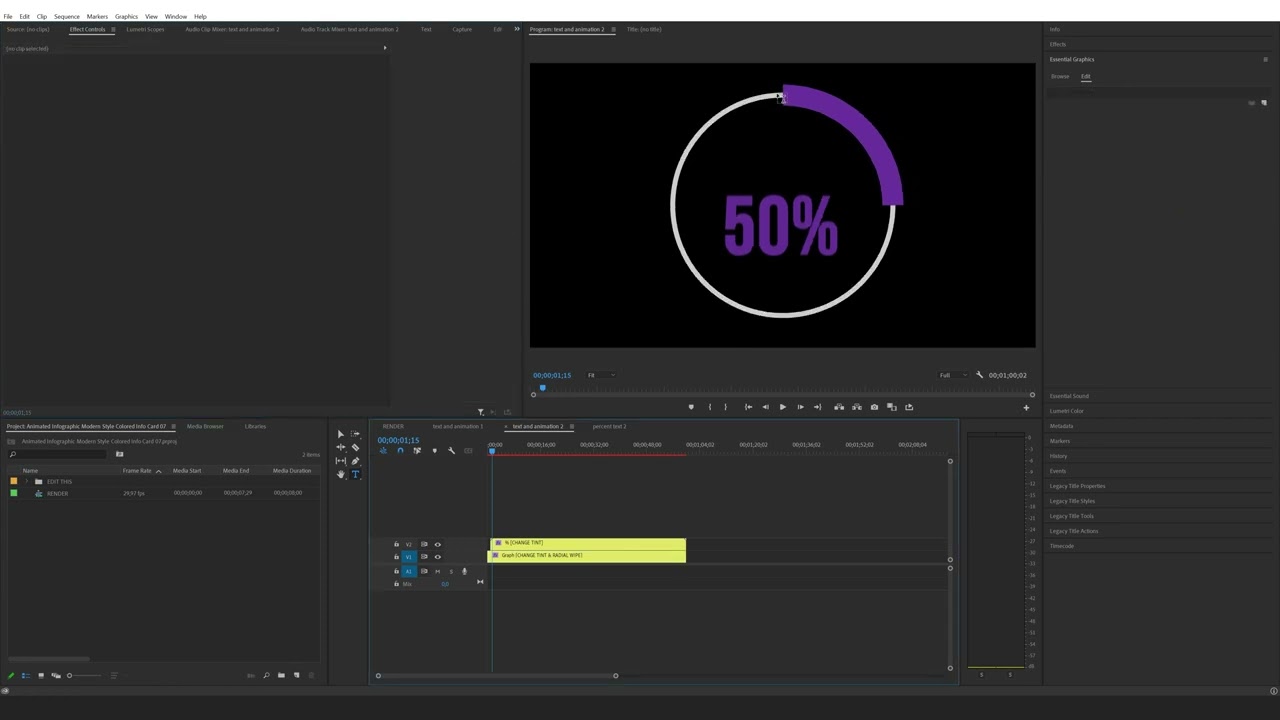The image size is (1280, 720).
Task: Click New Item icon in Project panel
Action: coord(296,676)
